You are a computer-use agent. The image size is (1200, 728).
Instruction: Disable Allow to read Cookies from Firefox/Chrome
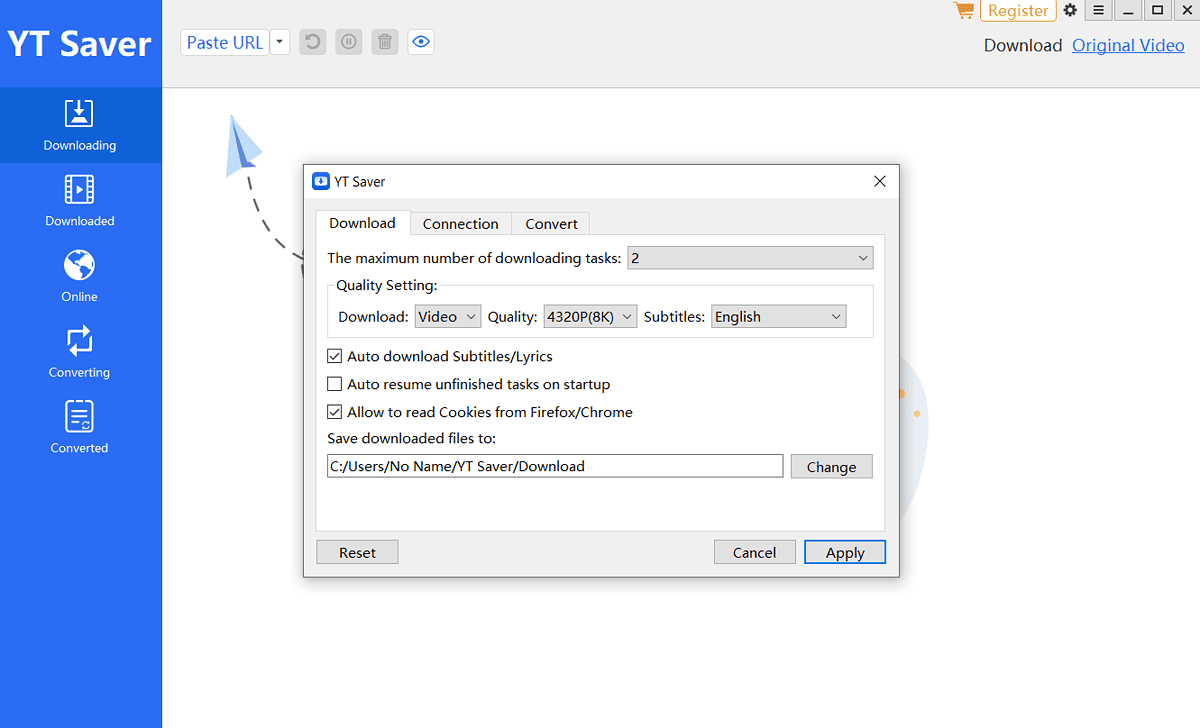click(x=334, y=411)
